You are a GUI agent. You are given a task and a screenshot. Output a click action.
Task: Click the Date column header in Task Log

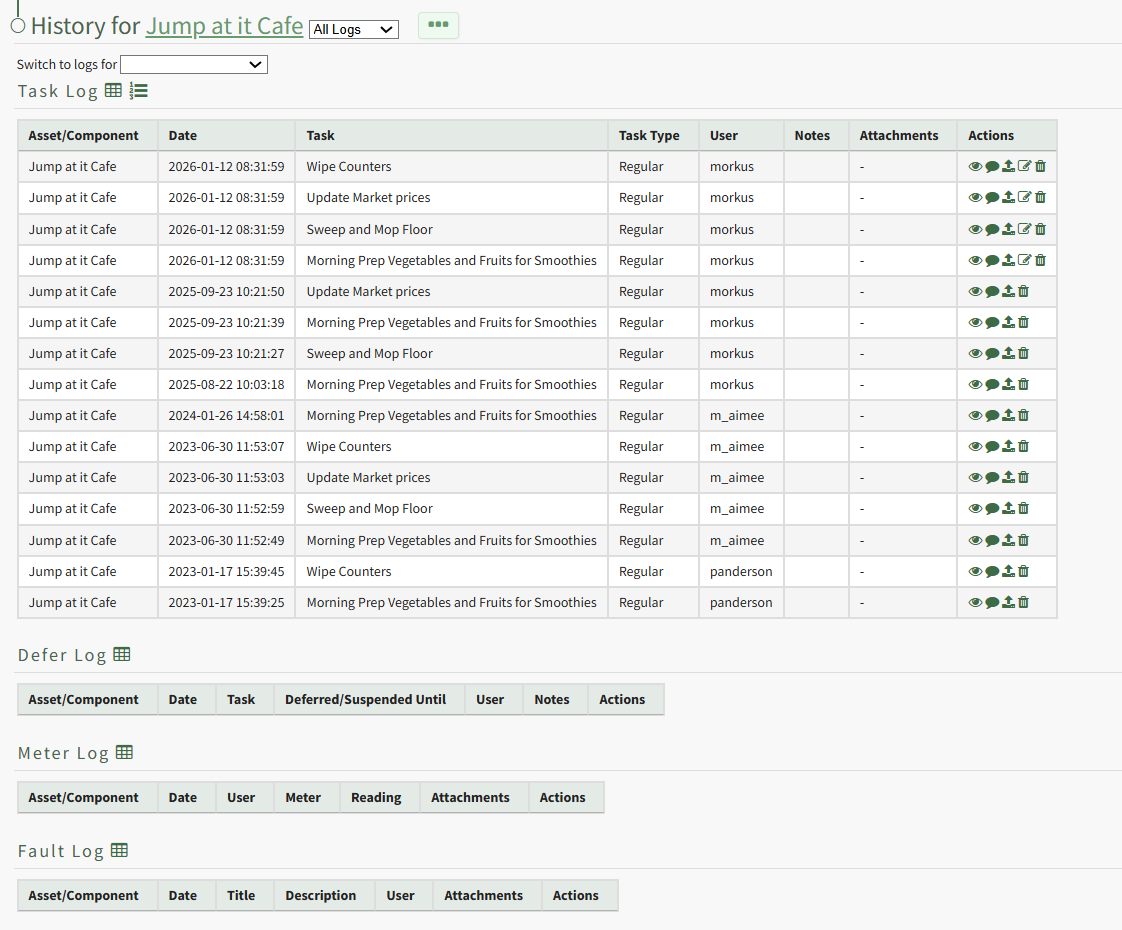[183, 135]
